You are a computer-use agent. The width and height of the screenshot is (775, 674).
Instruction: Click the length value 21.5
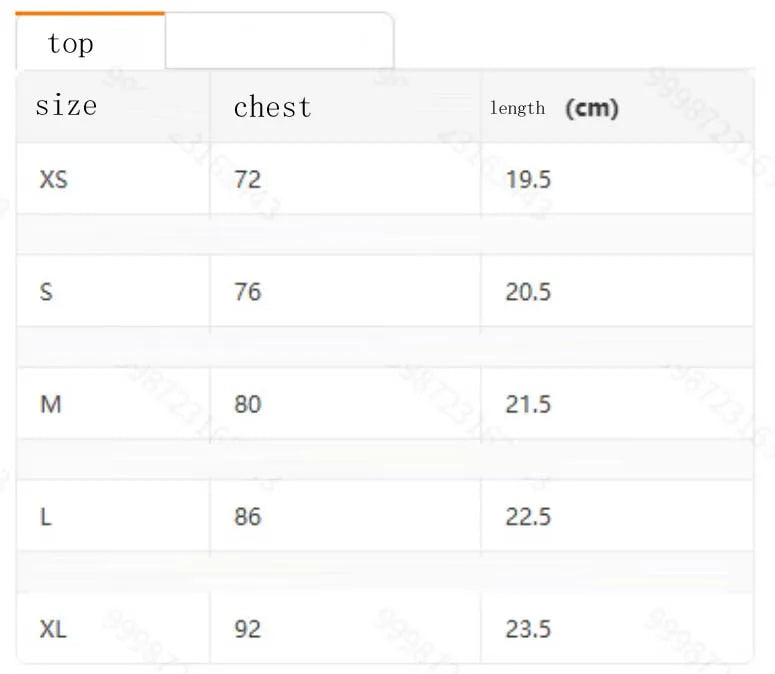pyautogui.click(x=528, y=404)
